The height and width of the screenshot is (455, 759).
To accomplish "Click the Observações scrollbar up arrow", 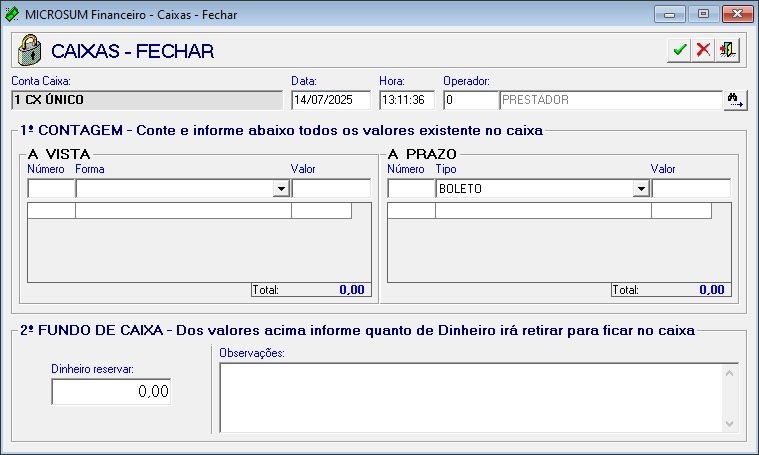I will pos(729,373).
